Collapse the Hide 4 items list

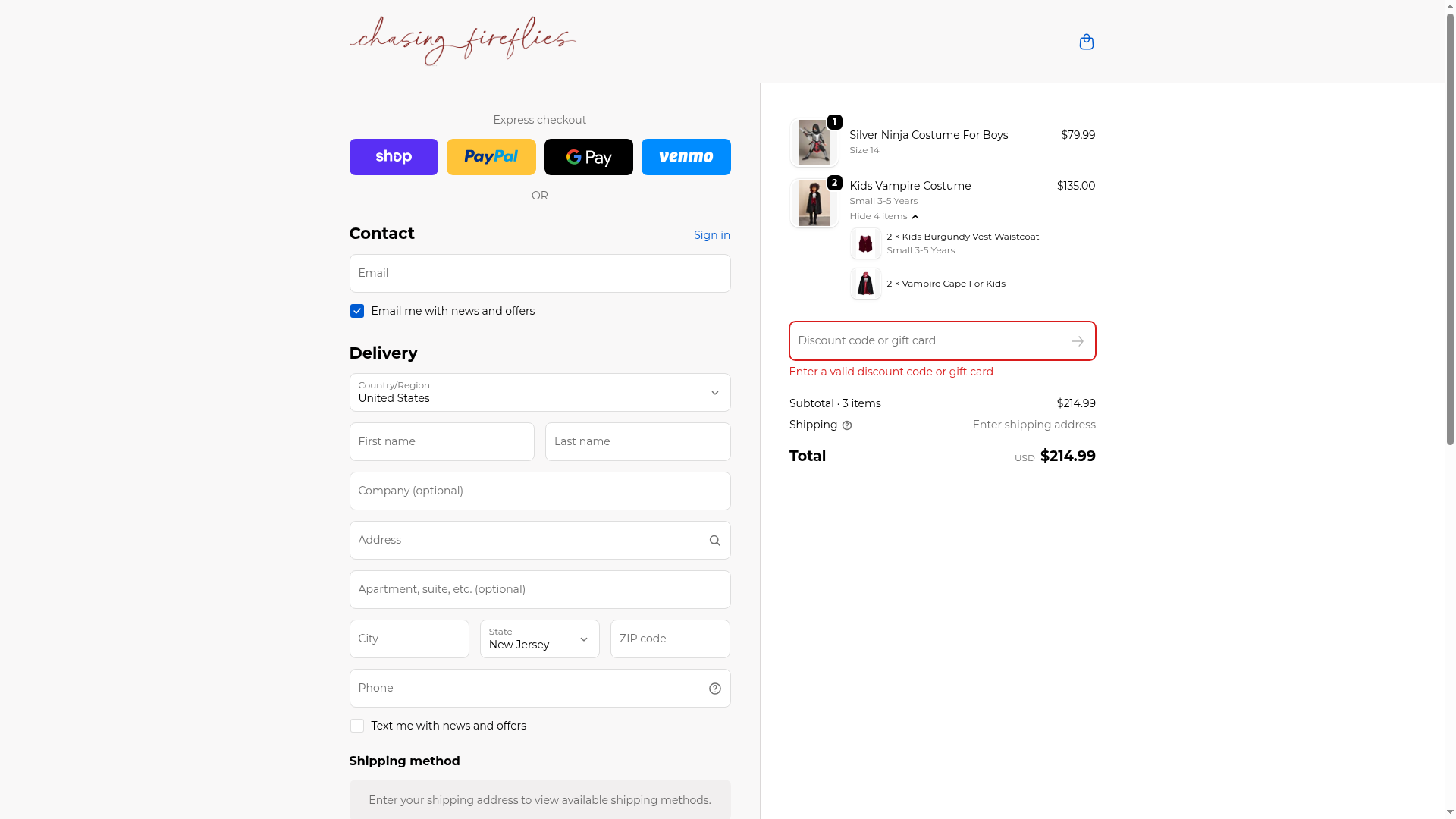[x=883, y=217]
